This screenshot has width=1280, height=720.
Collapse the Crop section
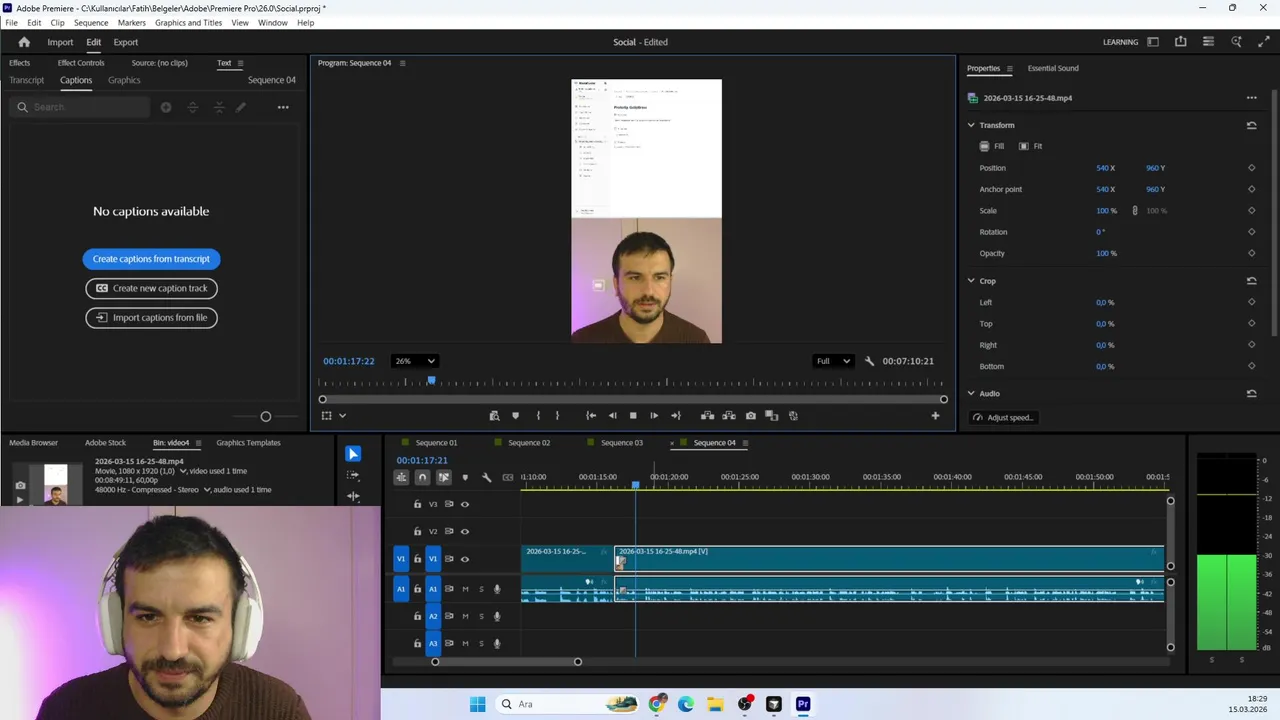[x=971, y=281]
